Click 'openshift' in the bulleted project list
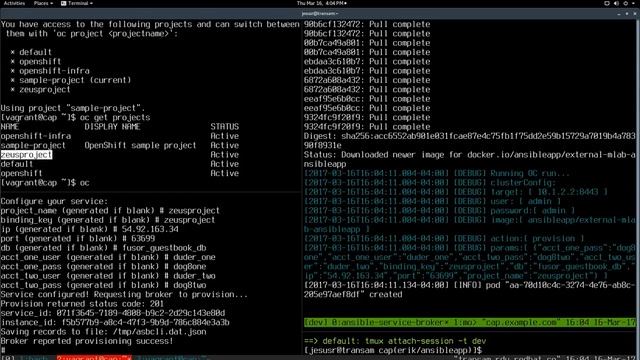The height and width of the screenshot is (360, 640). pos(40,62)
